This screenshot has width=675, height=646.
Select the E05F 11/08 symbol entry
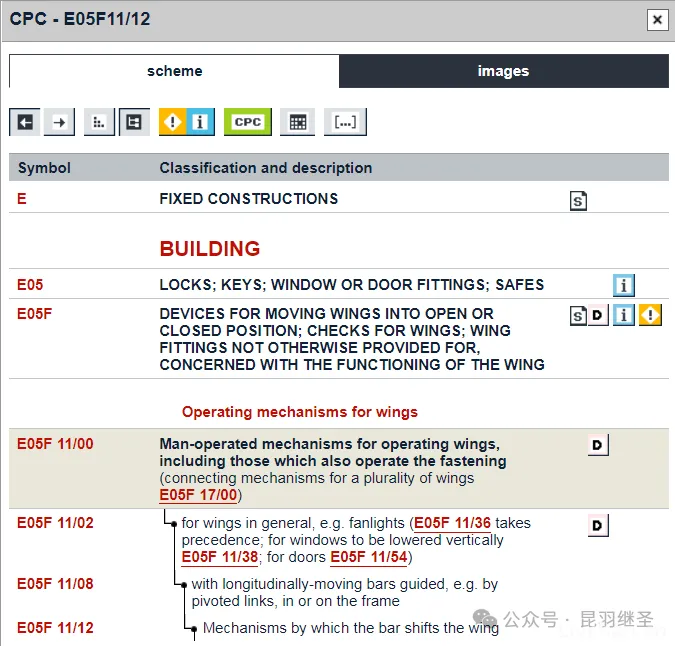55,583
